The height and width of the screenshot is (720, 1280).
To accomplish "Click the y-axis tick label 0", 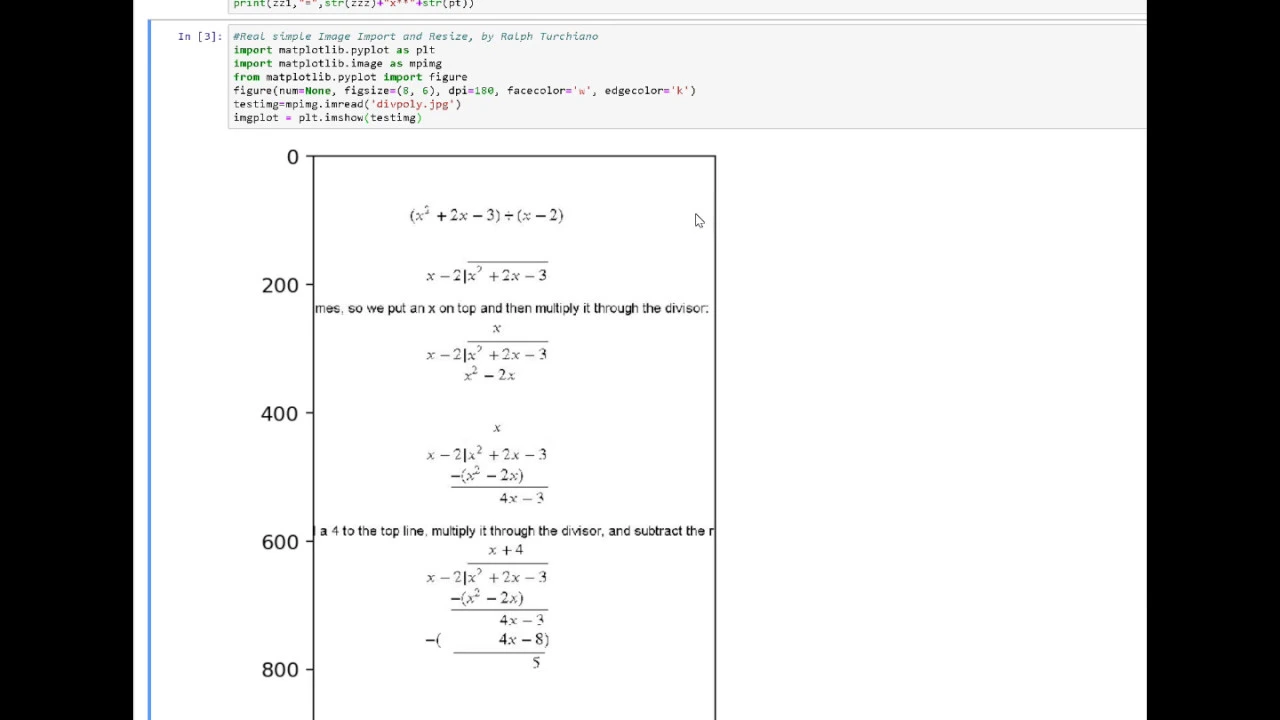I will (292, 157).
